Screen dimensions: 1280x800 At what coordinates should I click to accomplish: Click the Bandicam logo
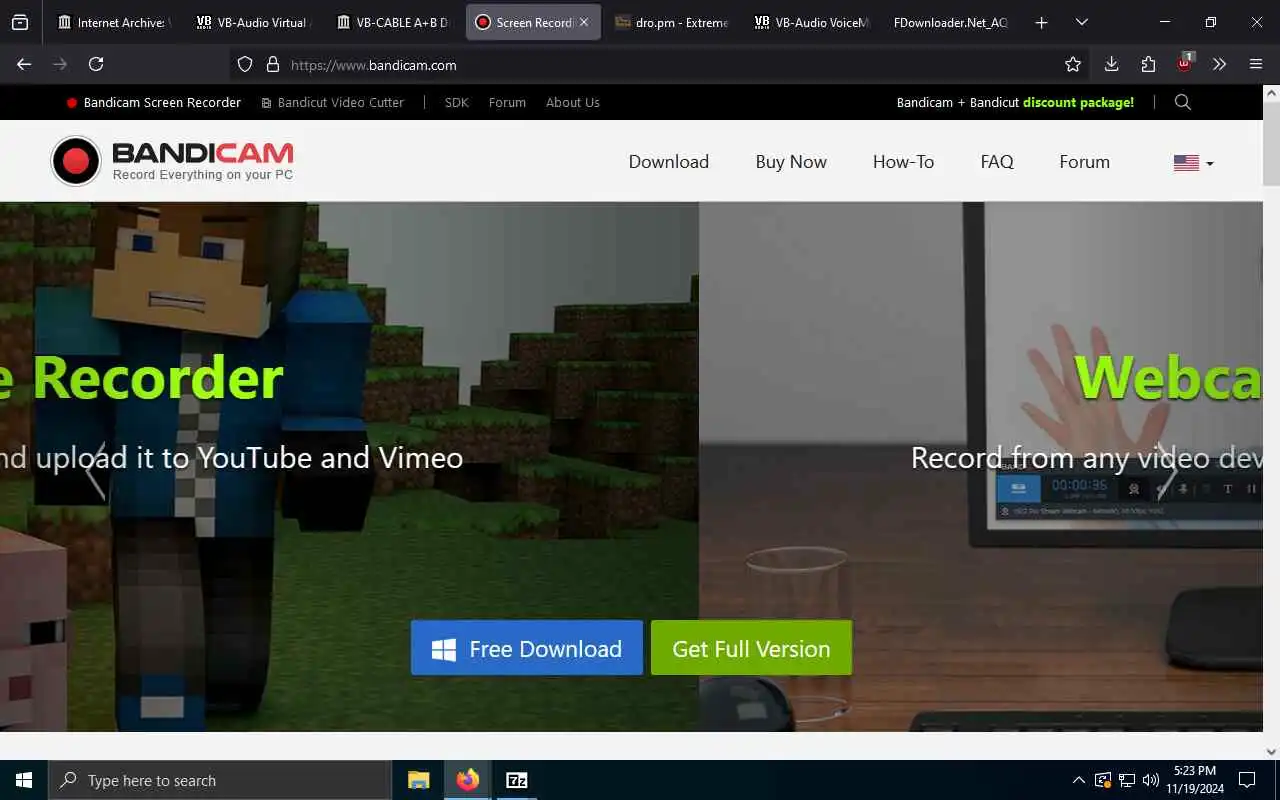click(172, 161)
